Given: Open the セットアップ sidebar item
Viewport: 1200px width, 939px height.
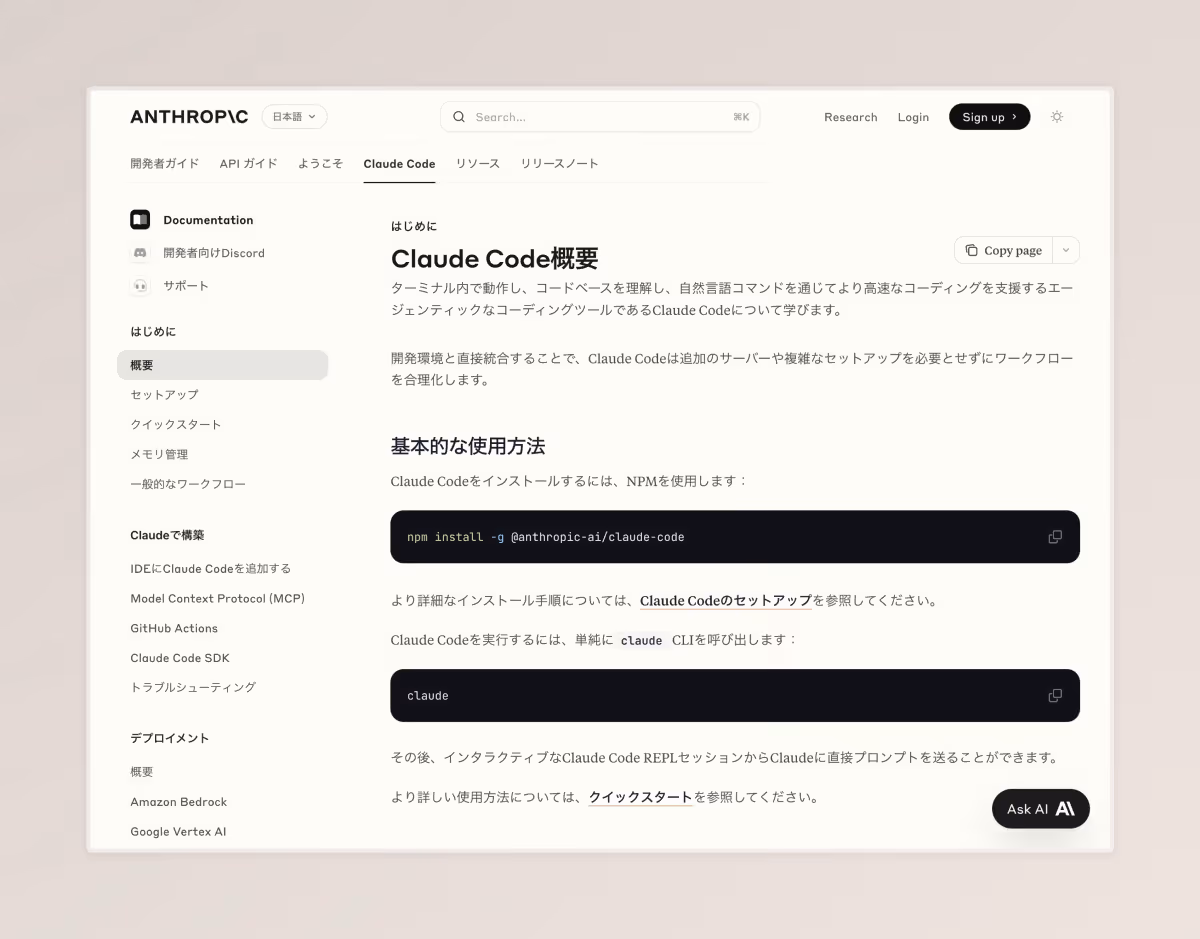Looking at the screenshot, I should pyautogui.click(x=164, y=395).
